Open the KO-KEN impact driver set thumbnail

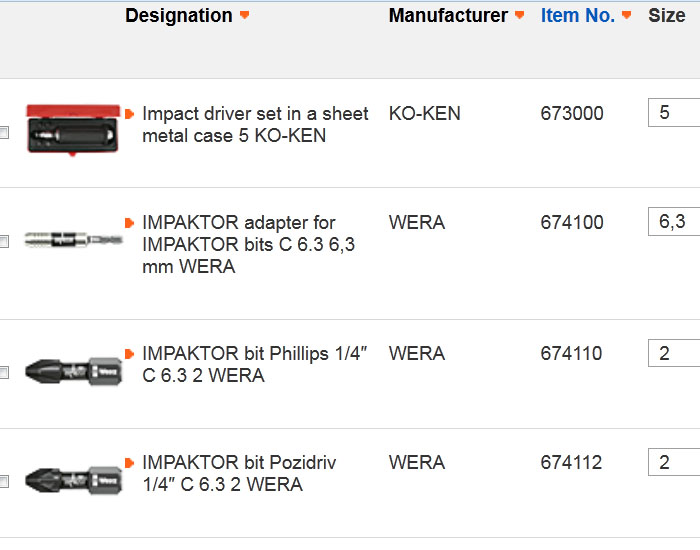pyautogui.click(x=72, y=128)
